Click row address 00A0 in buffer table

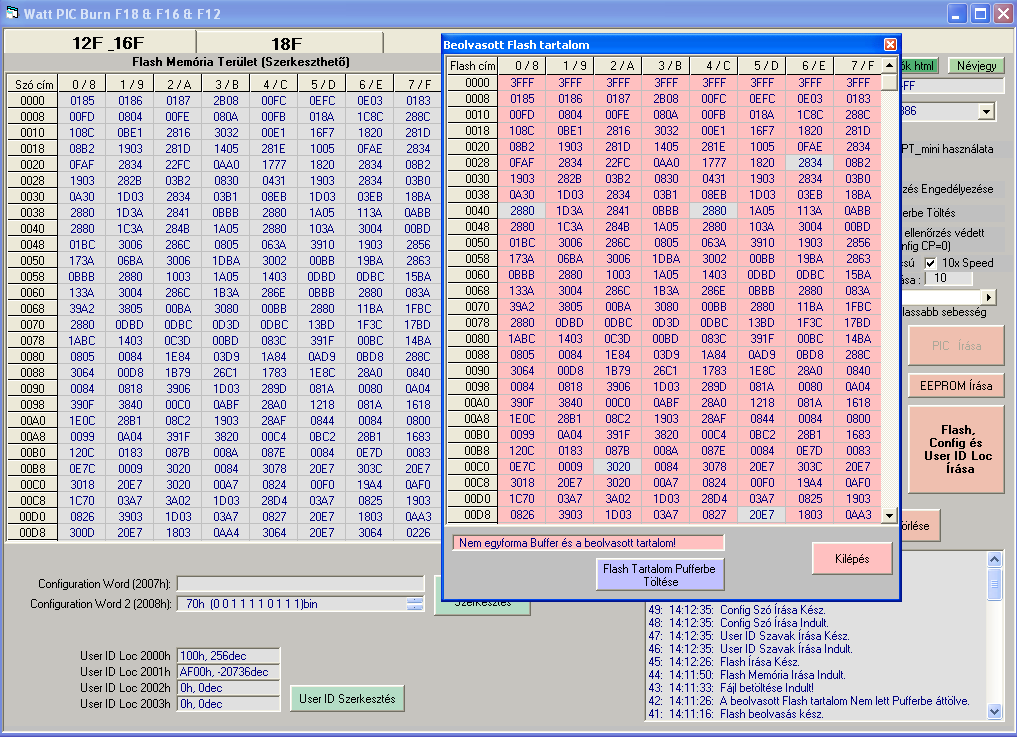(32, 420)
